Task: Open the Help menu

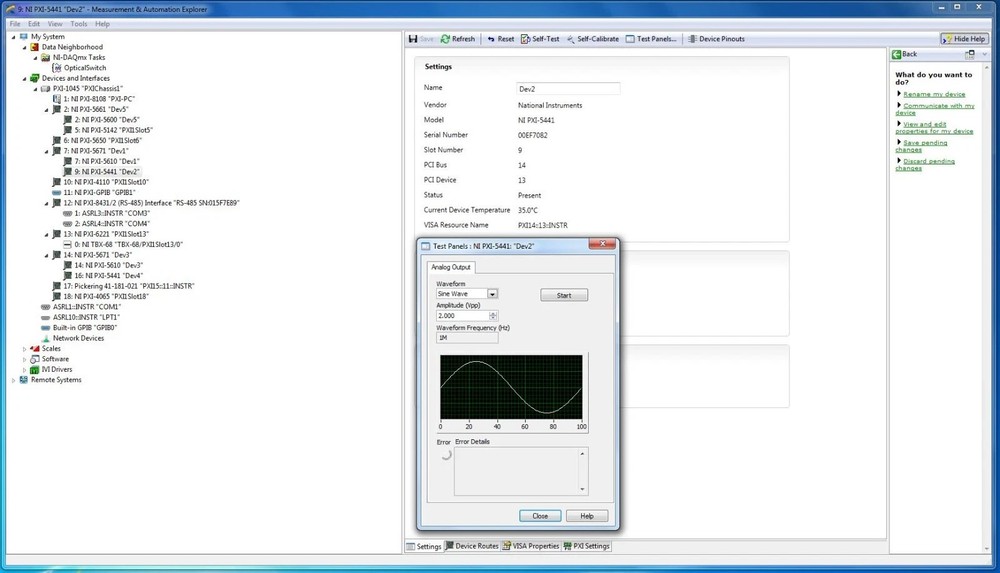Action: [102, 24]
